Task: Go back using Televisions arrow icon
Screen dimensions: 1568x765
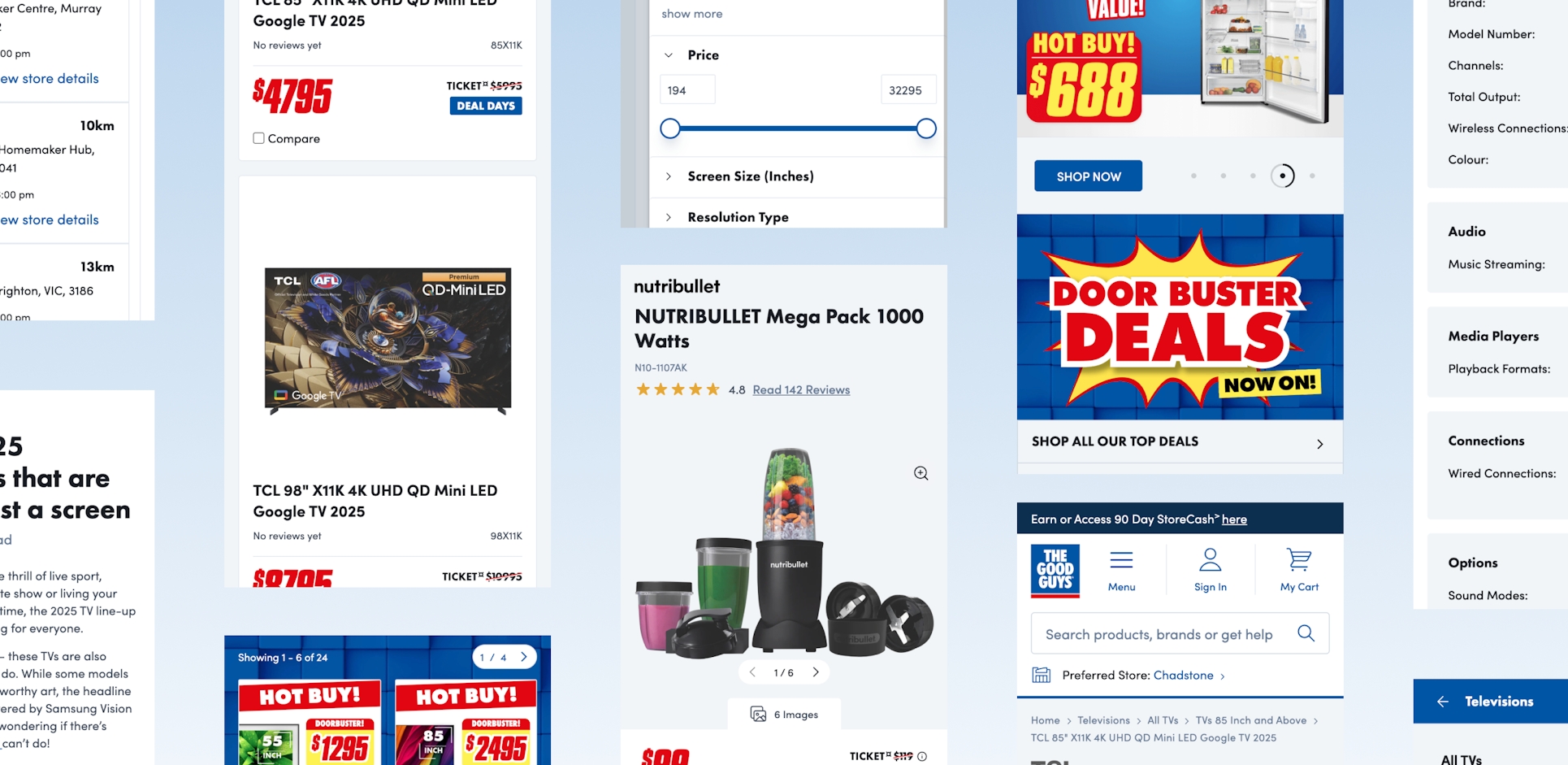Action: [x=1443, y=701]
